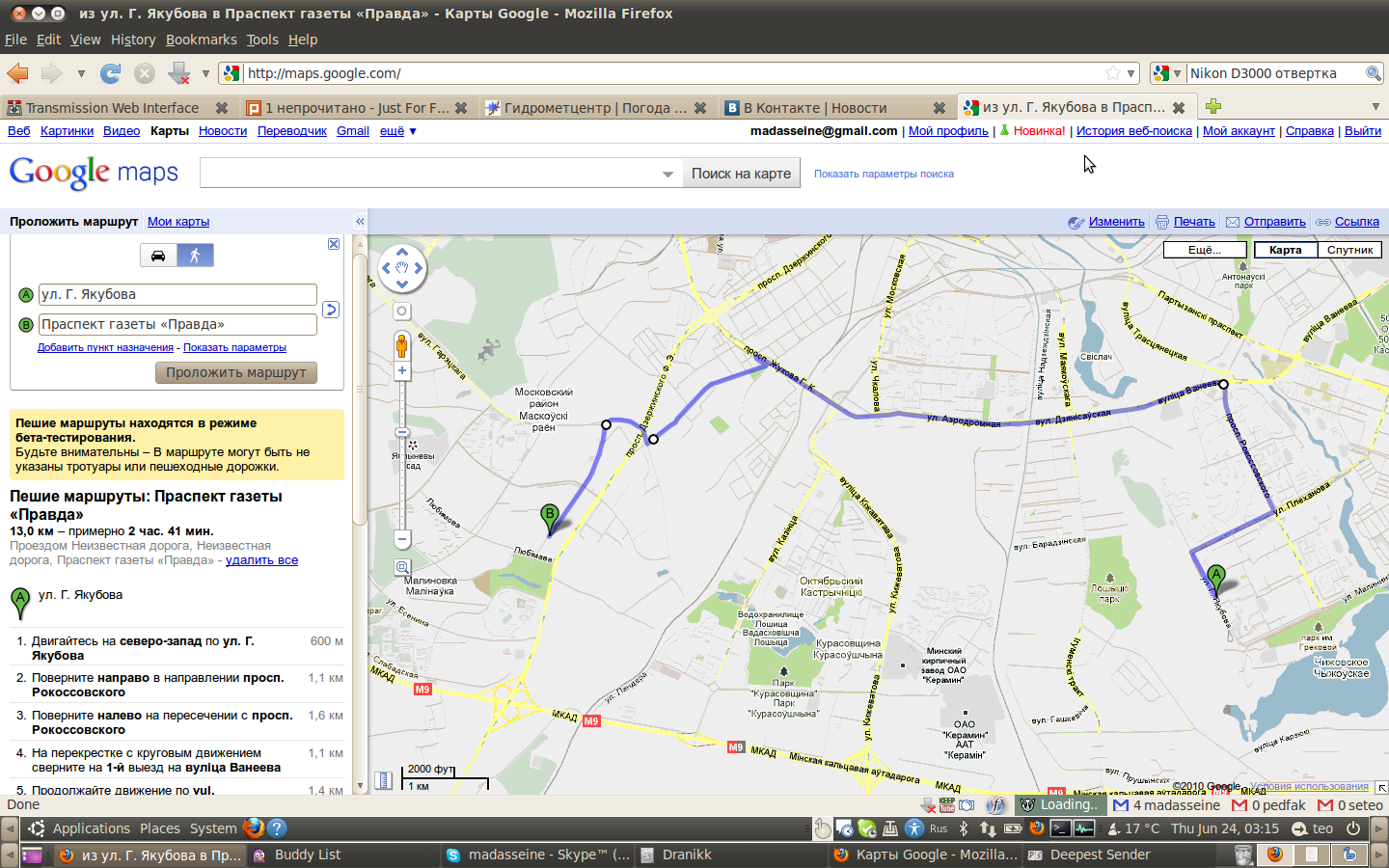Zoom in with plus button

click(402, 370)
